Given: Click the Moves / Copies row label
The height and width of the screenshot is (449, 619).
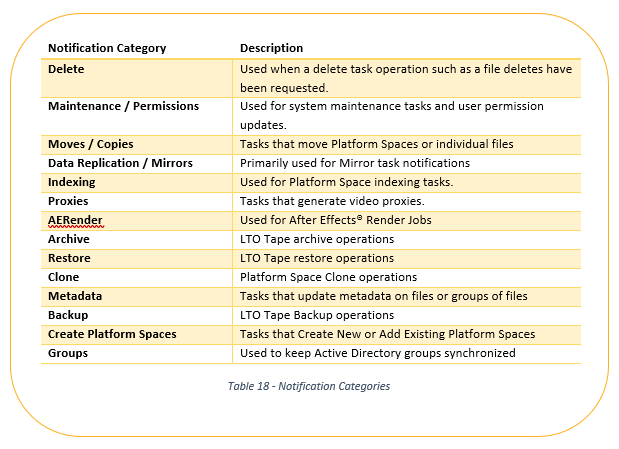Looking at the screenshot, I should (x=91, y=144).
